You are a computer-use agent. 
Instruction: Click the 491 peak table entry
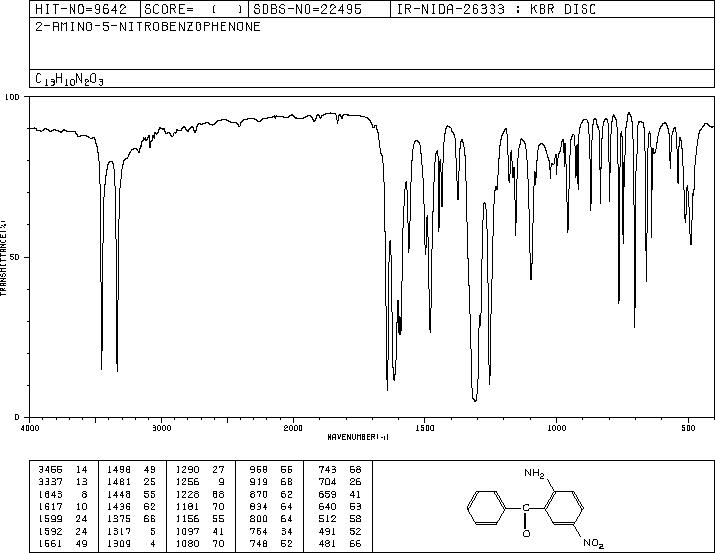click(340, 532)
